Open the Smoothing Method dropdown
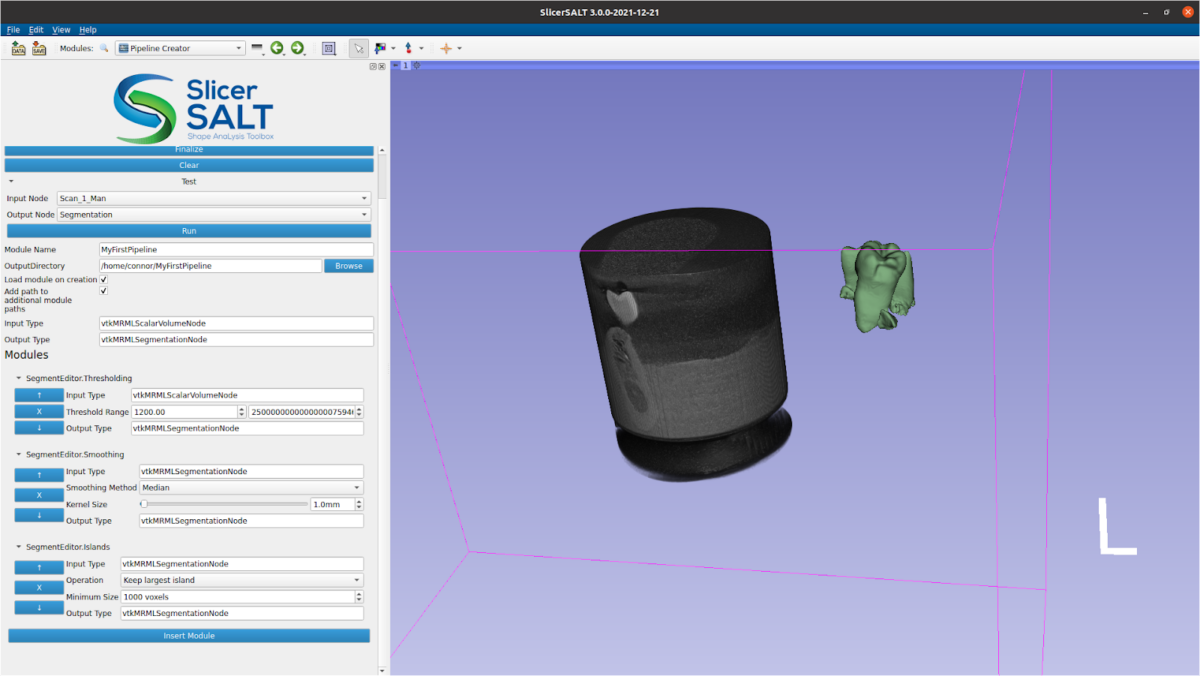This screenshot has height=676, width=1200. click(x=250, y=488)
